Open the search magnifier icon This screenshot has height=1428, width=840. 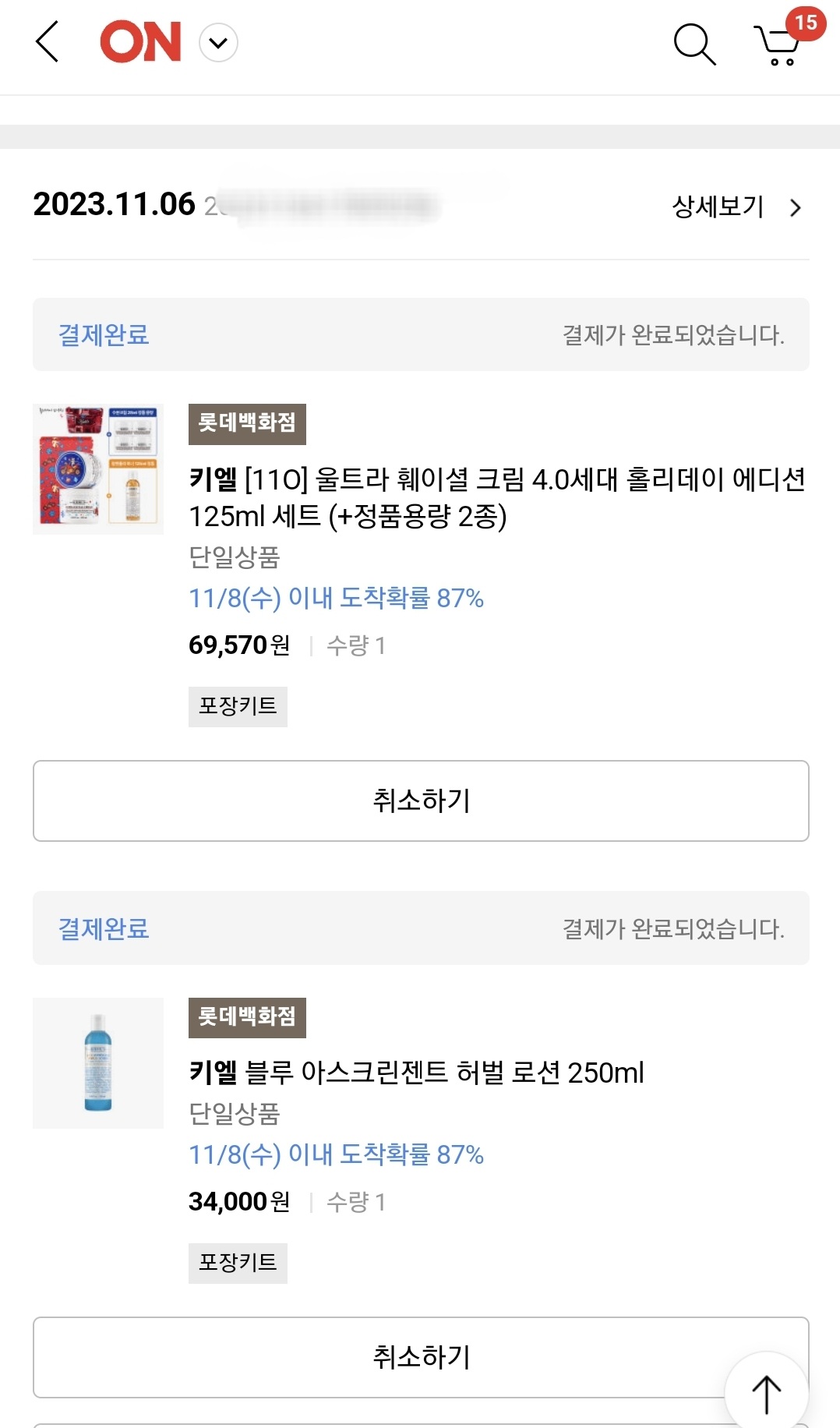pyautogui.click(x=694, y=44)
